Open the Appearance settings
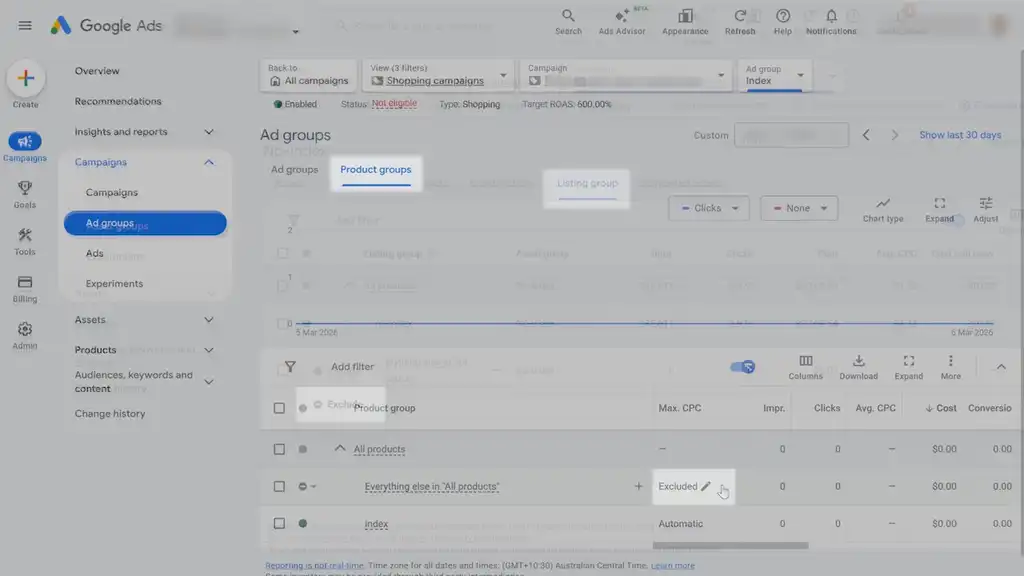Screen dimensions: 1024x576 (x=685, y=22)
